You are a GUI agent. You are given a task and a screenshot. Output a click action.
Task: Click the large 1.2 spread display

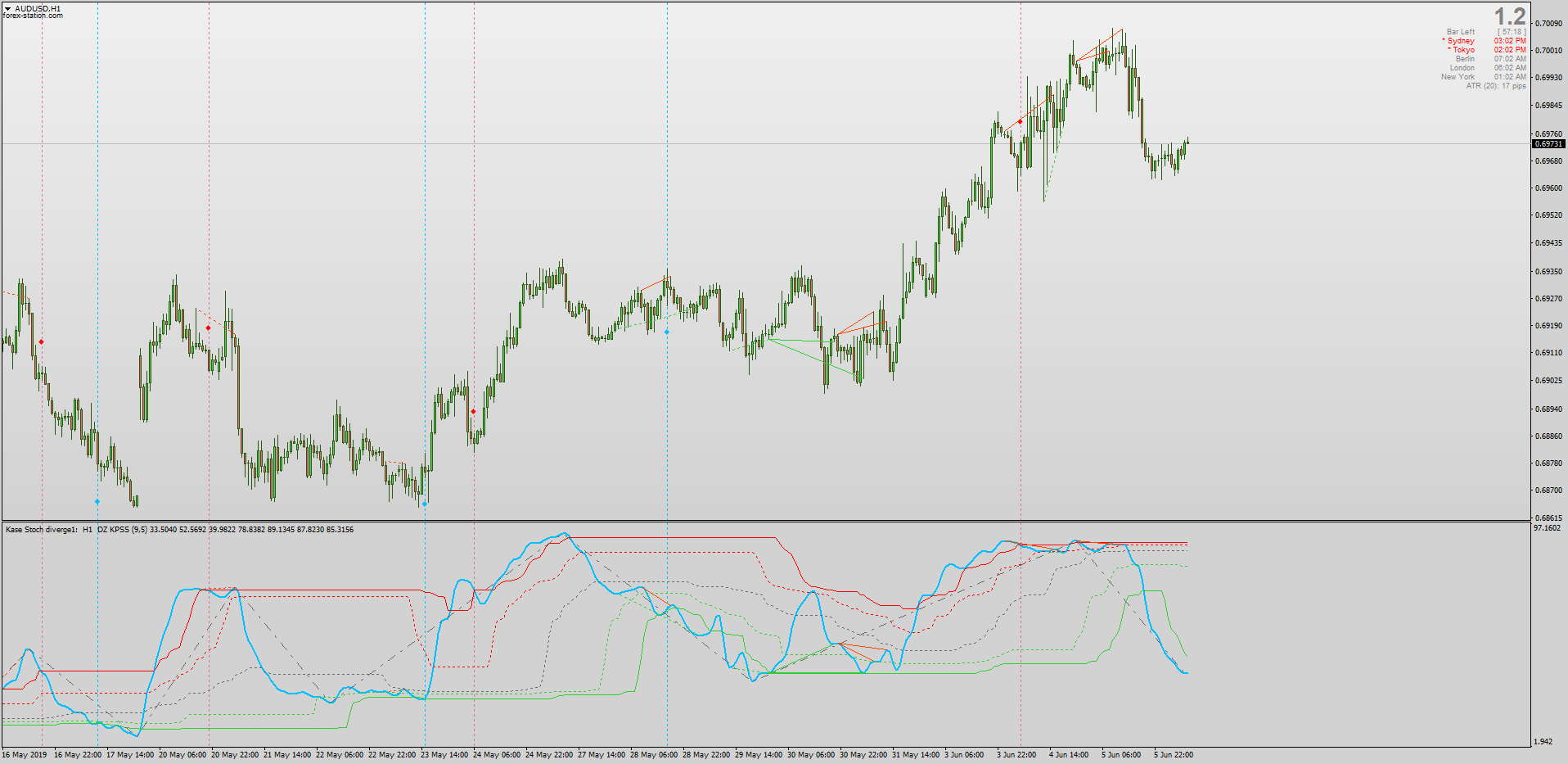1510,16
